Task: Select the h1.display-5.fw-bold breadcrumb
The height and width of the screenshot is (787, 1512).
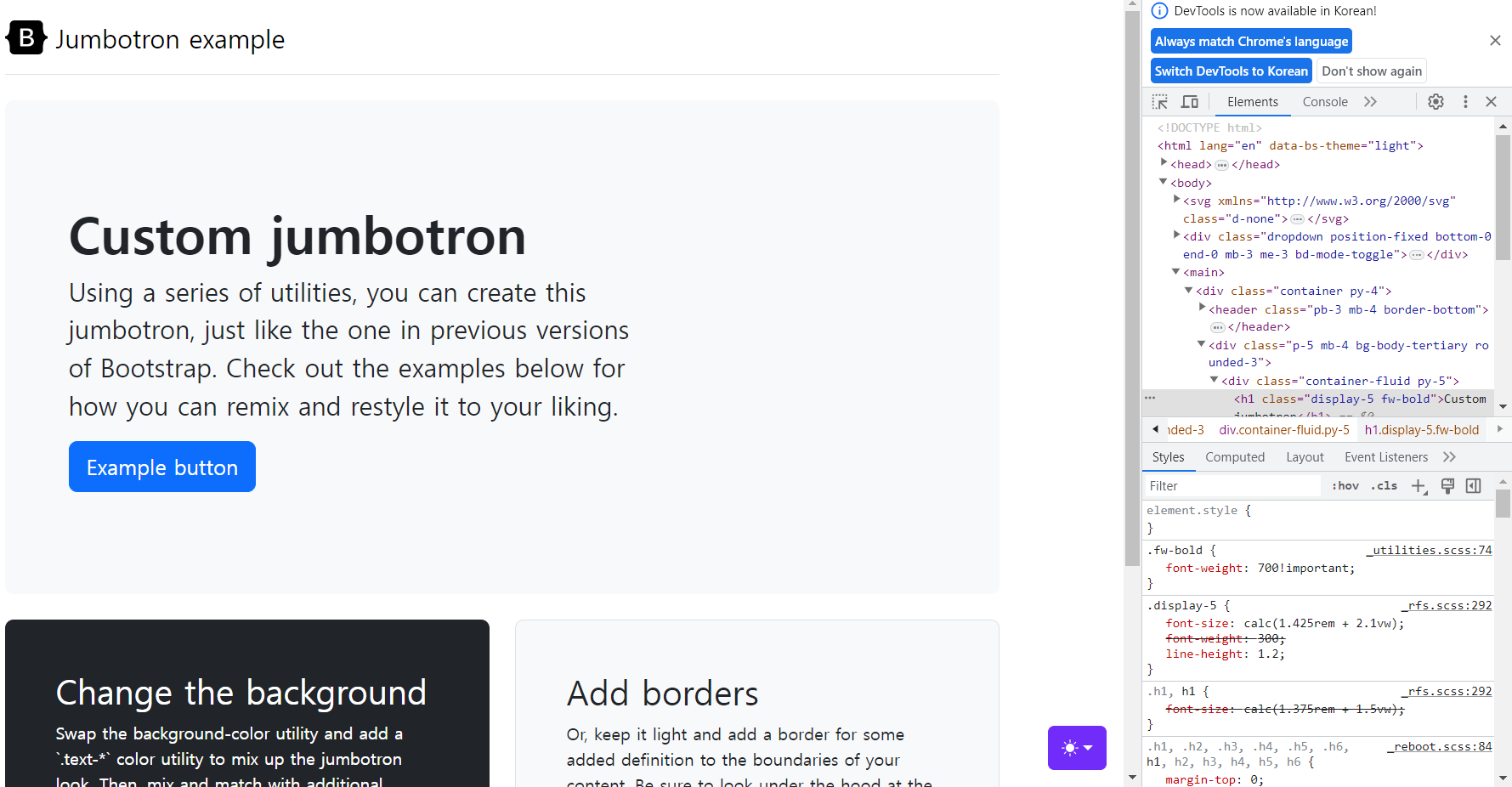Action: tap(1422, 430)
